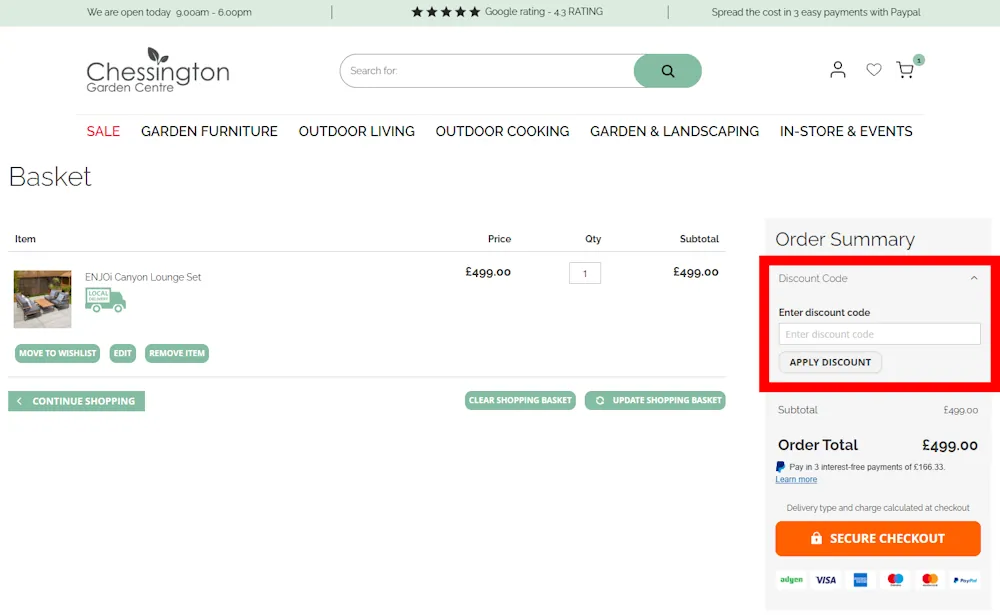Focus the Enter discount code field
This screenshot has height=615, width=1000.
(x=879, y=334)
